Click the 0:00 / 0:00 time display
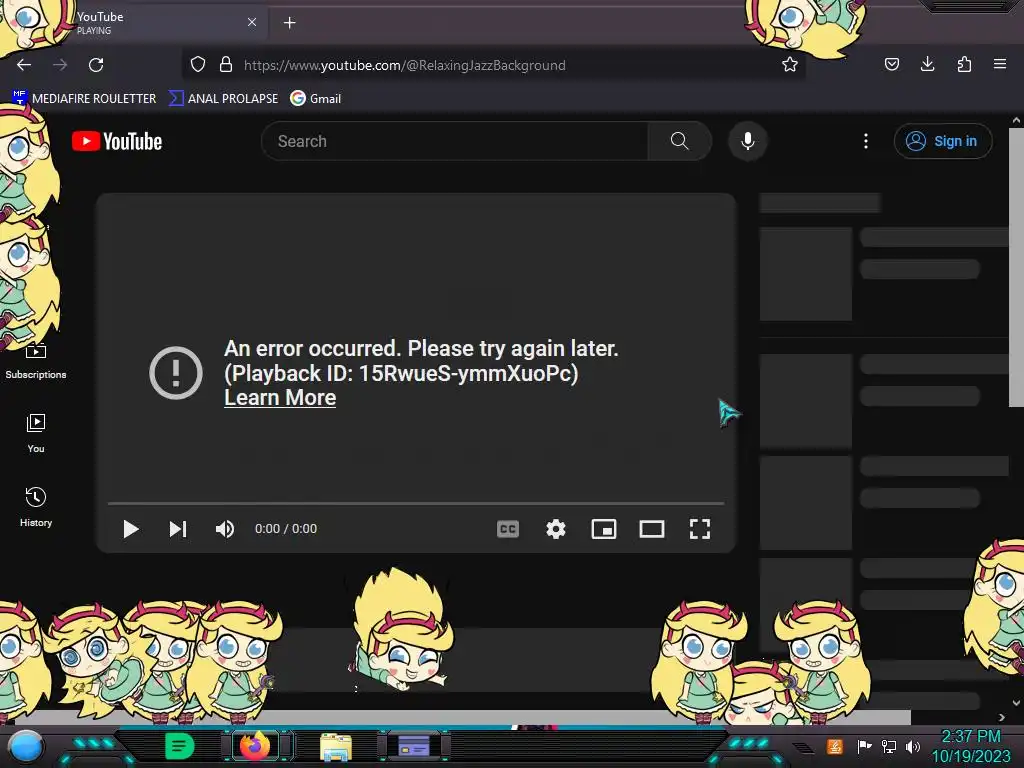This screenshot has width=1024, height=768. pyautogui.click(x=285, y=529)
